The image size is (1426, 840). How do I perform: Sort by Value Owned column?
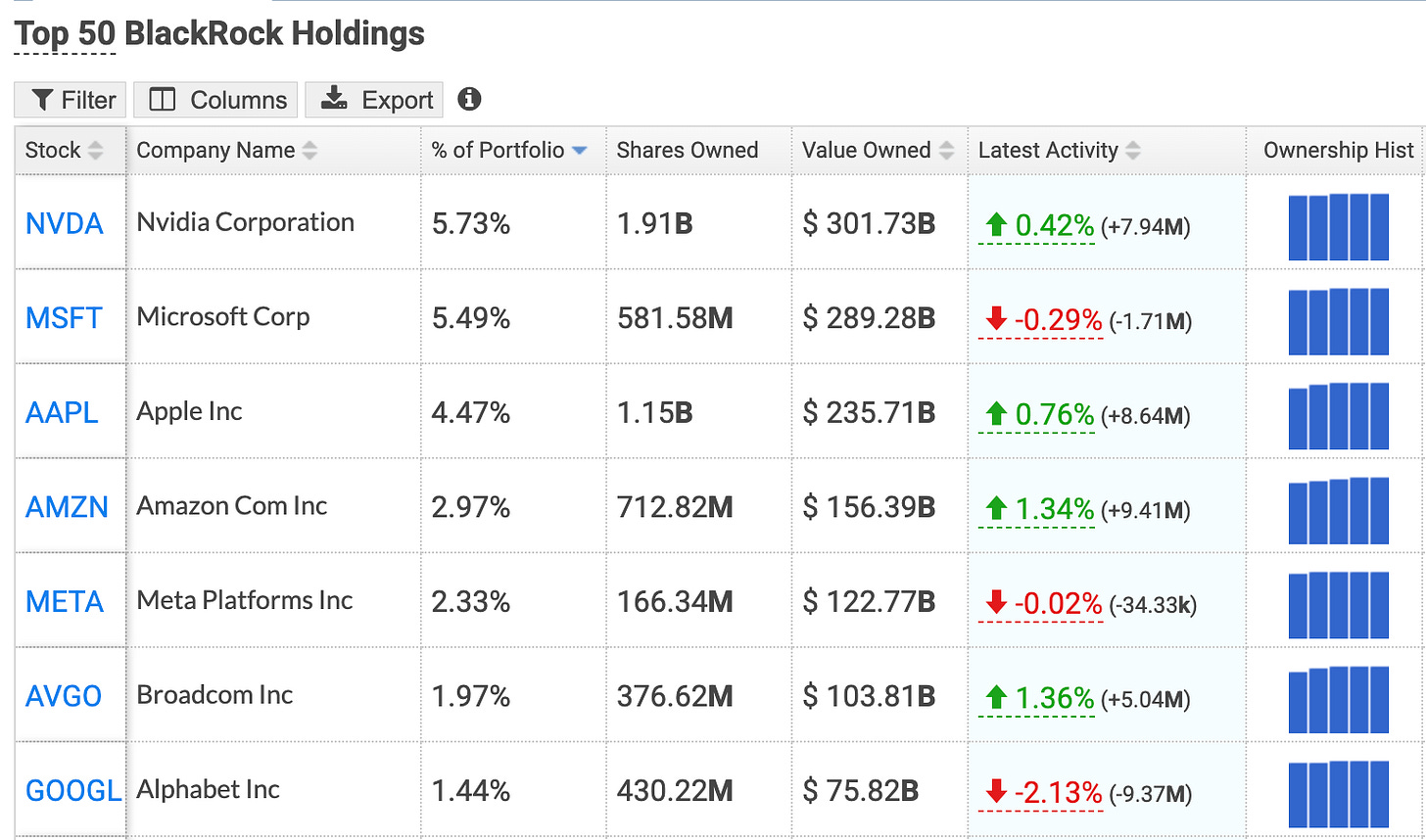[x=879, y=150]
